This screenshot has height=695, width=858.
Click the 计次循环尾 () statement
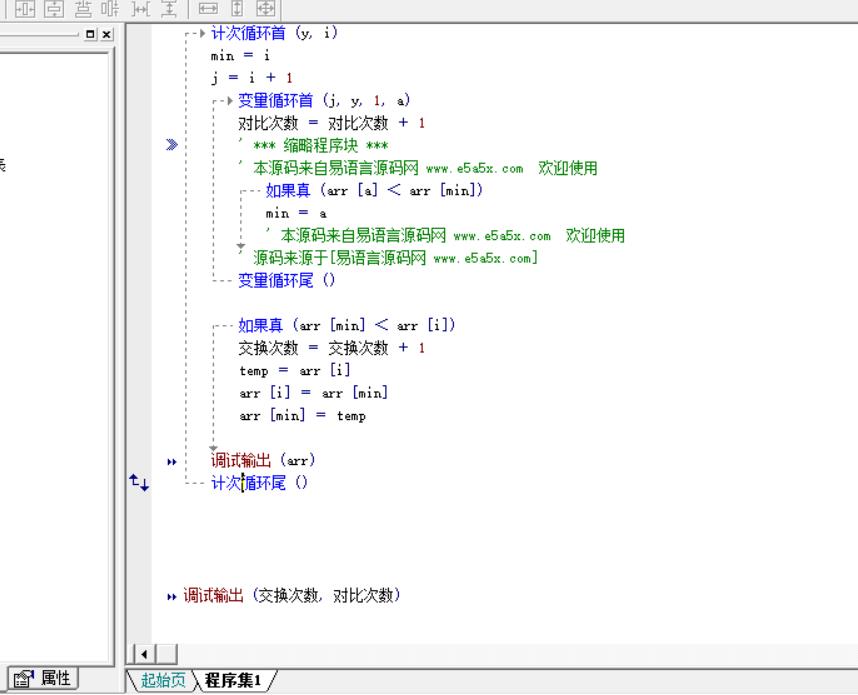pyautogui.click(x=259, y=483)
